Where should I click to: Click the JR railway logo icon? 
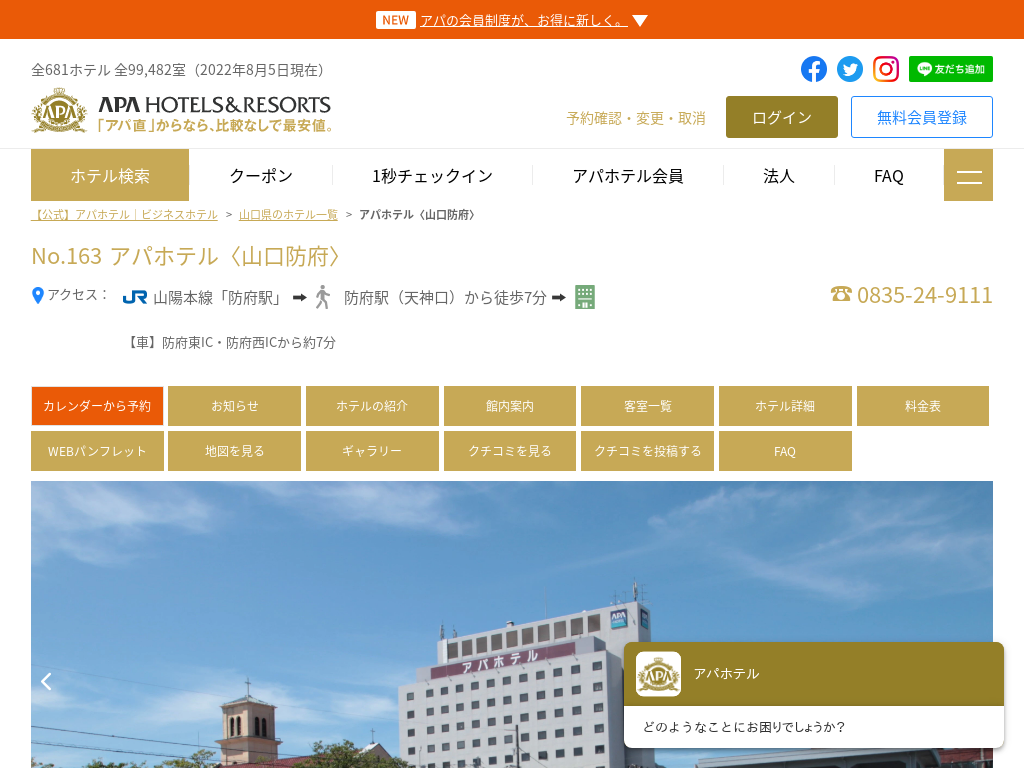click(135, 298)
